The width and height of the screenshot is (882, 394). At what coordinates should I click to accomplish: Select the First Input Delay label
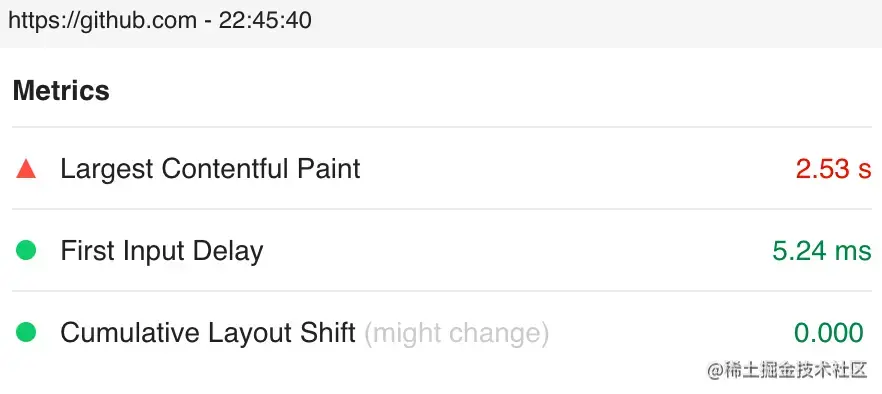[x=161, y=251]
